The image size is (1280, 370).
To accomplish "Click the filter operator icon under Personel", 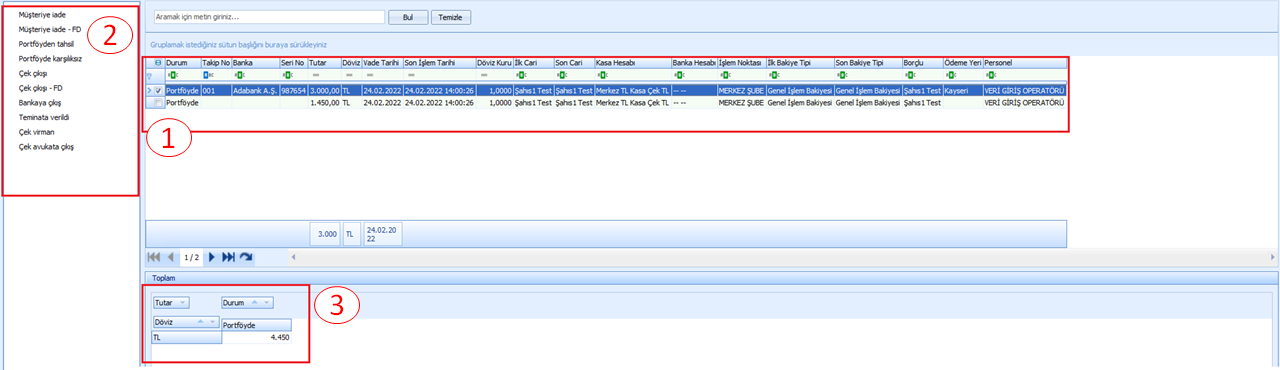I will pyautogui.click(x=990, y=75).
